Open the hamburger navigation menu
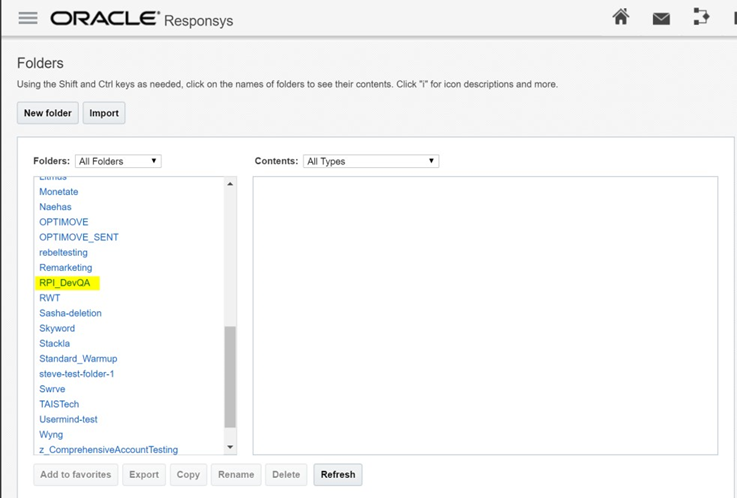This screenshot has height=498, width=737. tap(28, 18)
